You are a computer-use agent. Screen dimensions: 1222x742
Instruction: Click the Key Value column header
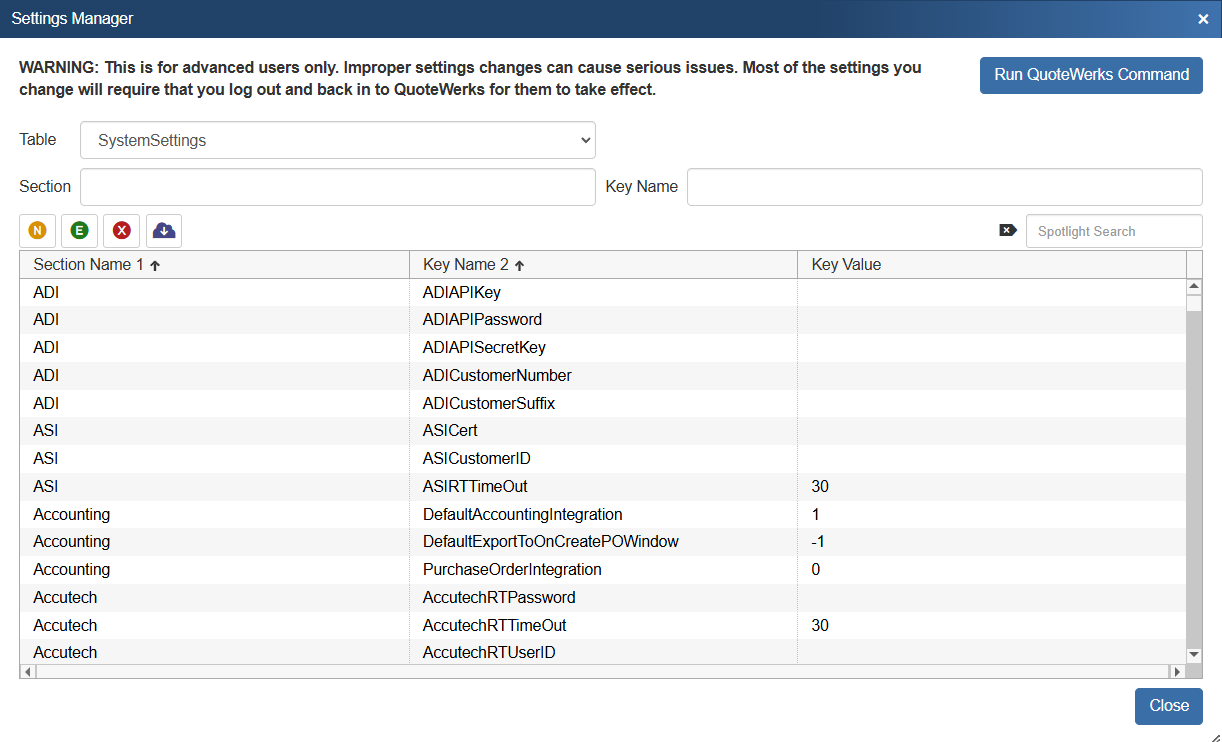[846, 265]
